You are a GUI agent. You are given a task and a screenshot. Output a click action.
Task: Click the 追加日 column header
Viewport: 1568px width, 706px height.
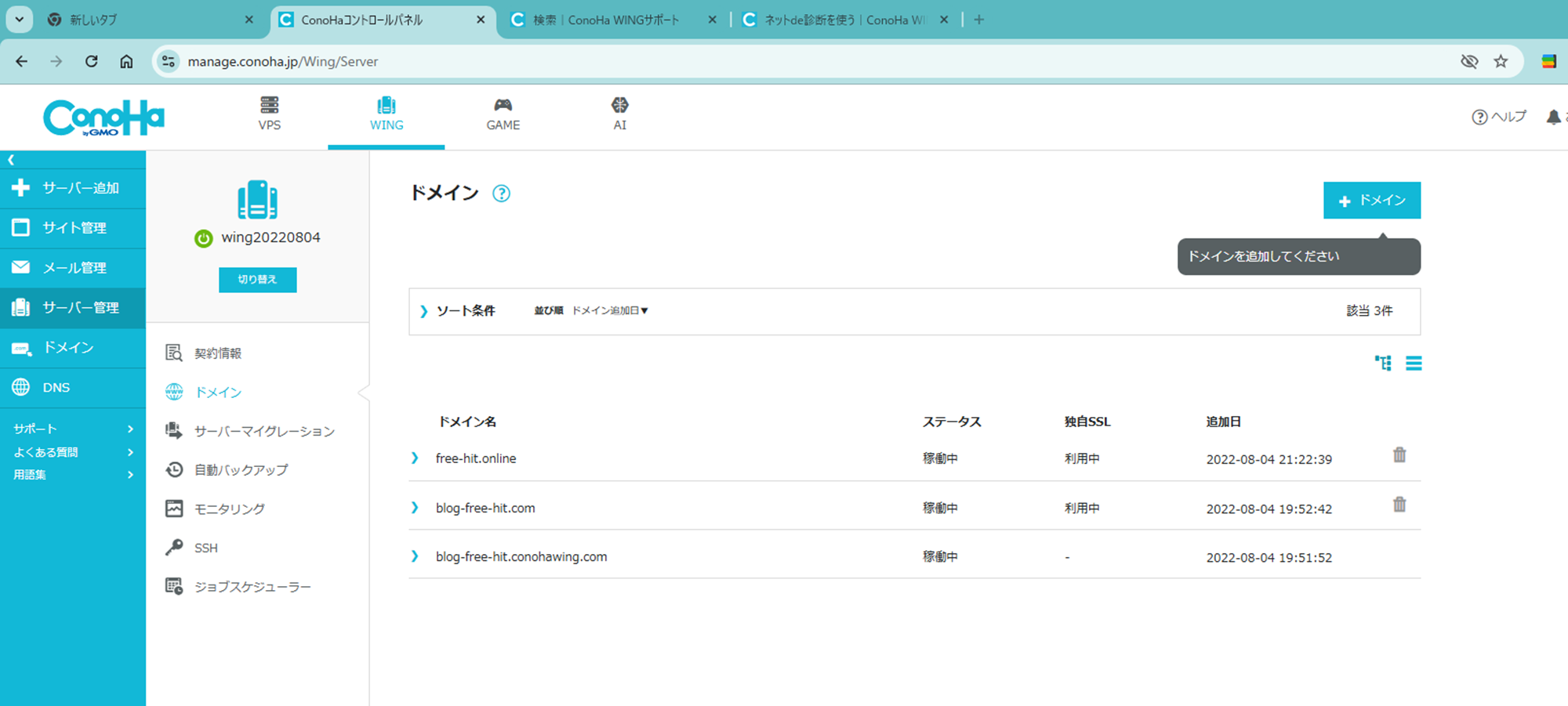(1223, 422)
